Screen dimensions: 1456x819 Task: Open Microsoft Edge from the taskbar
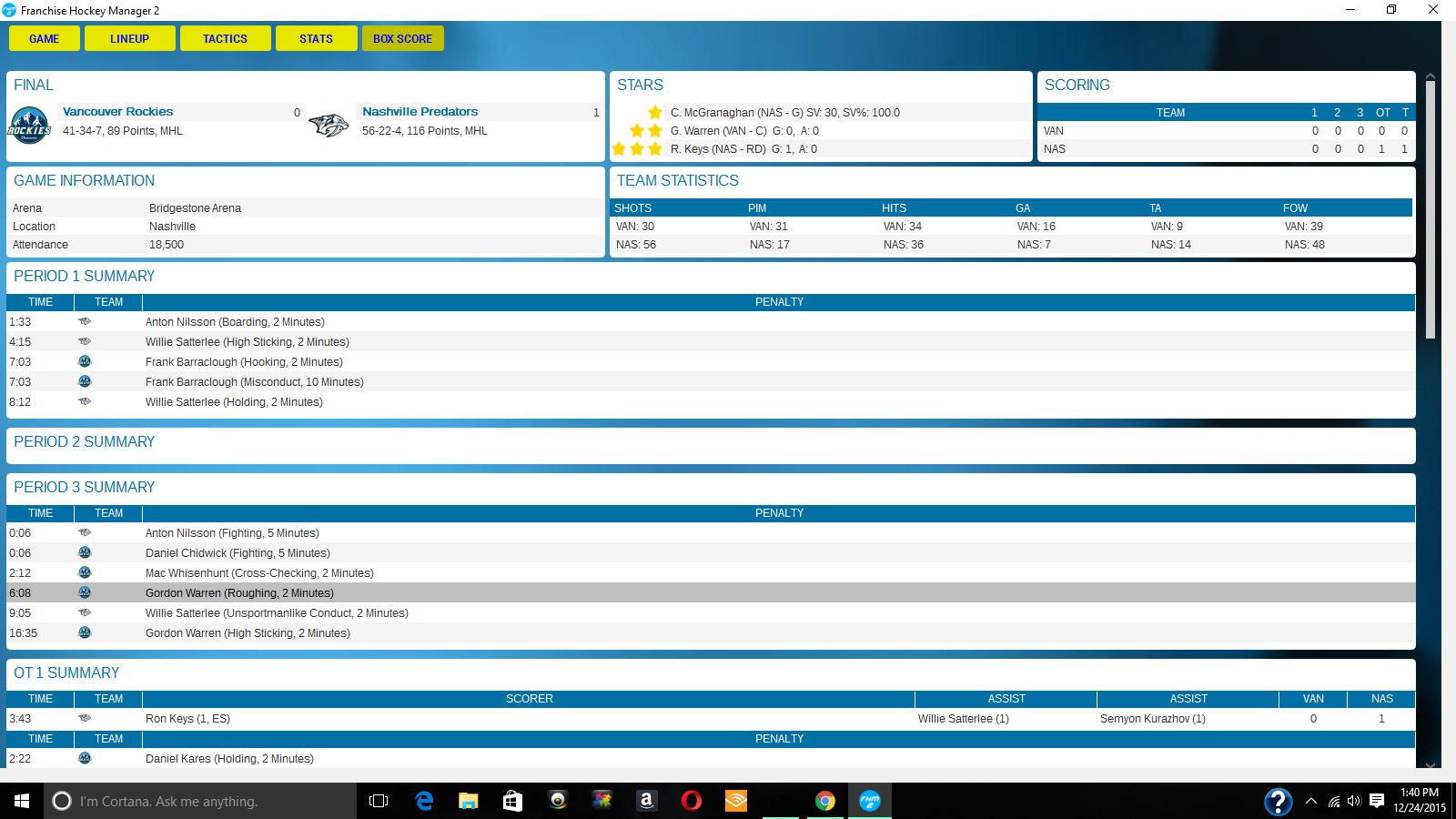(424, 801)
